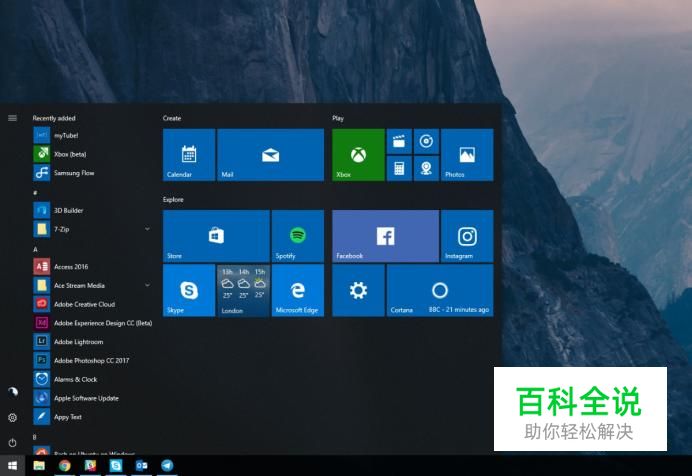
Task: Launch the Microsoft Edge tile
Action: (x=298, y=290)
